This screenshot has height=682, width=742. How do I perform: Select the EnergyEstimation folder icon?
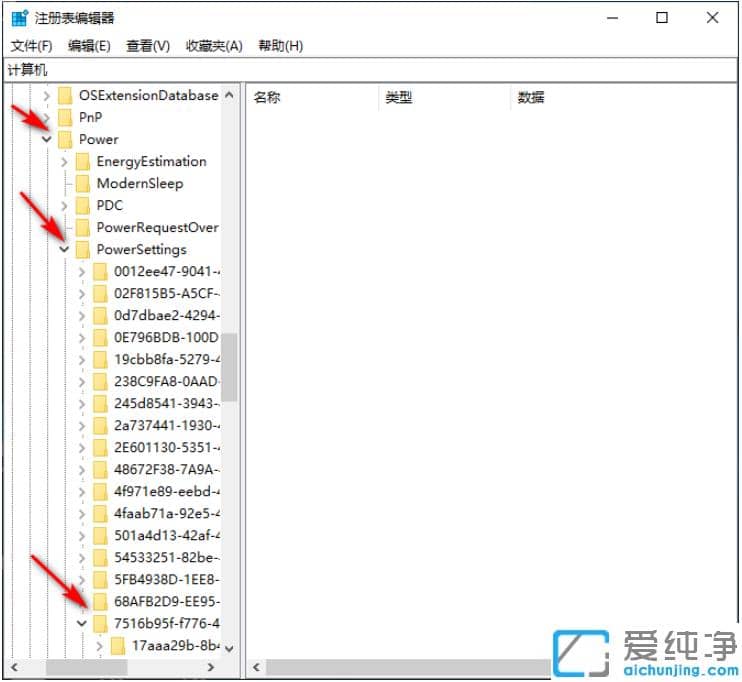pos(82,161)
